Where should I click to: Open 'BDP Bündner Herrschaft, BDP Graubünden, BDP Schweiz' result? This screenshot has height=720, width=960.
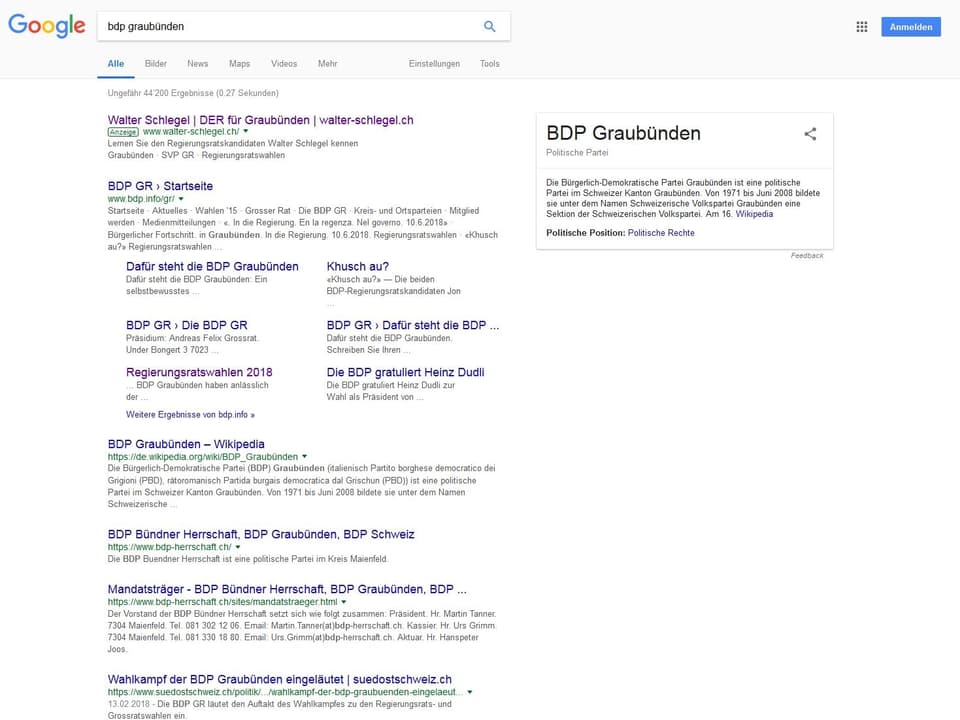261,534
